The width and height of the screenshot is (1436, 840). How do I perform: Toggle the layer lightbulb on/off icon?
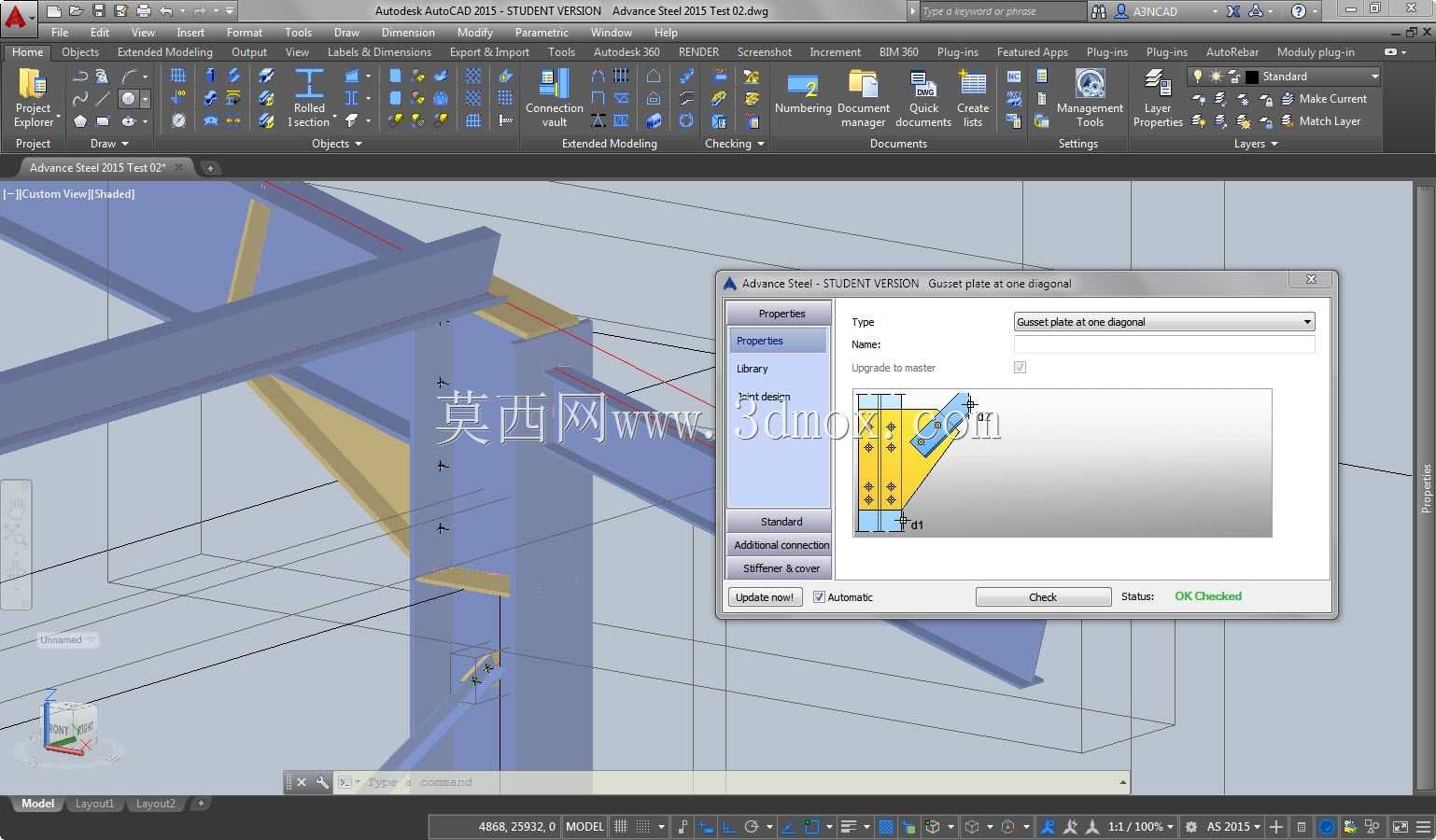pyautogui.click(x=1198, y=77)
